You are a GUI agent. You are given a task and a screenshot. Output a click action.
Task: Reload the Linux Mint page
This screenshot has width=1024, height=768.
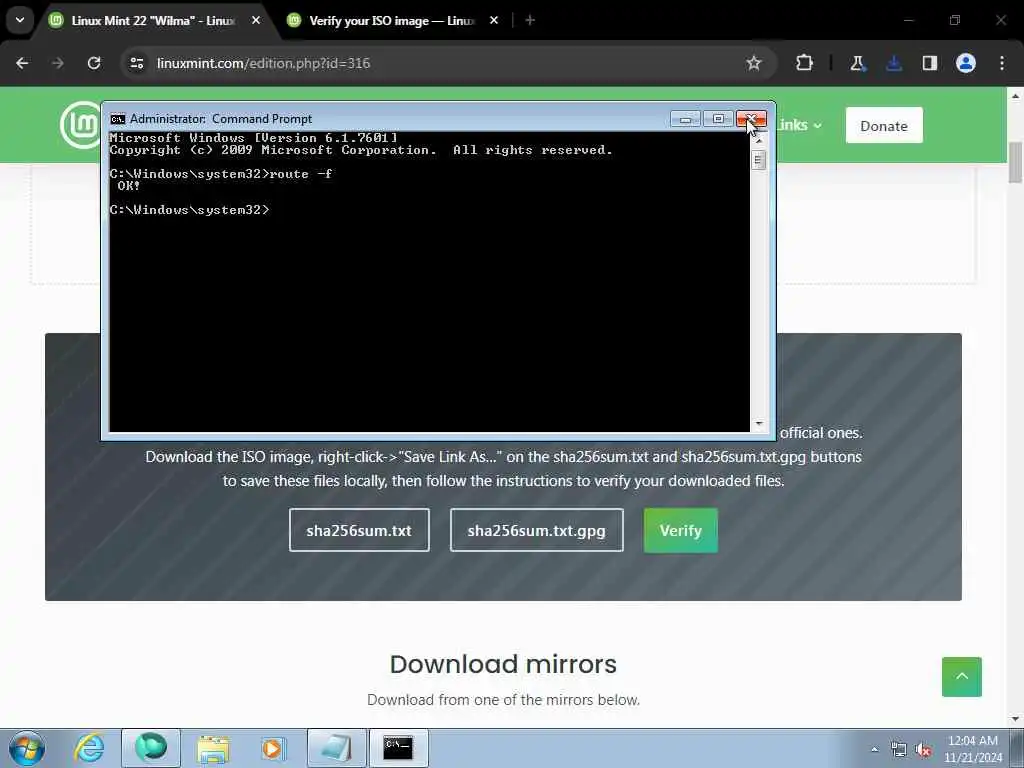[x=94, y=63]
